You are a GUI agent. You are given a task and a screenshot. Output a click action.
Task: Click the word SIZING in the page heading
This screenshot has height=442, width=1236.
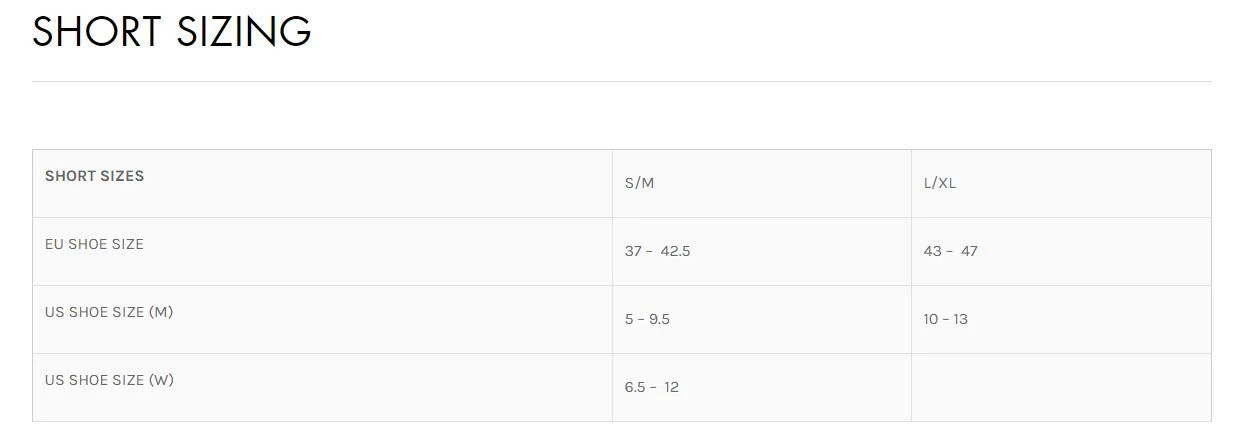coord(244,31)
